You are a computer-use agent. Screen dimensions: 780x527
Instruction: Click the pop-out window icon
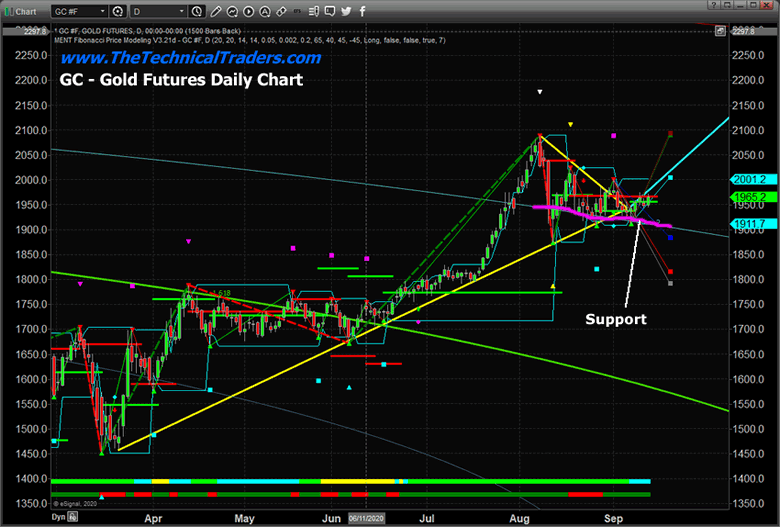[727, 5]
